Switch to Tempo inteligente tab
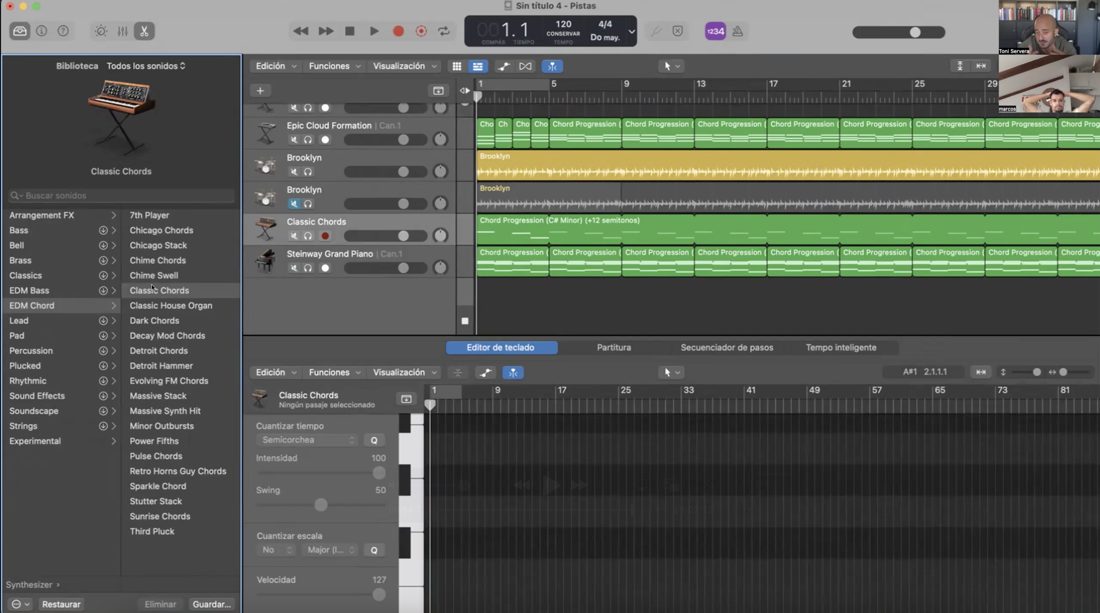 click(841, 347)
